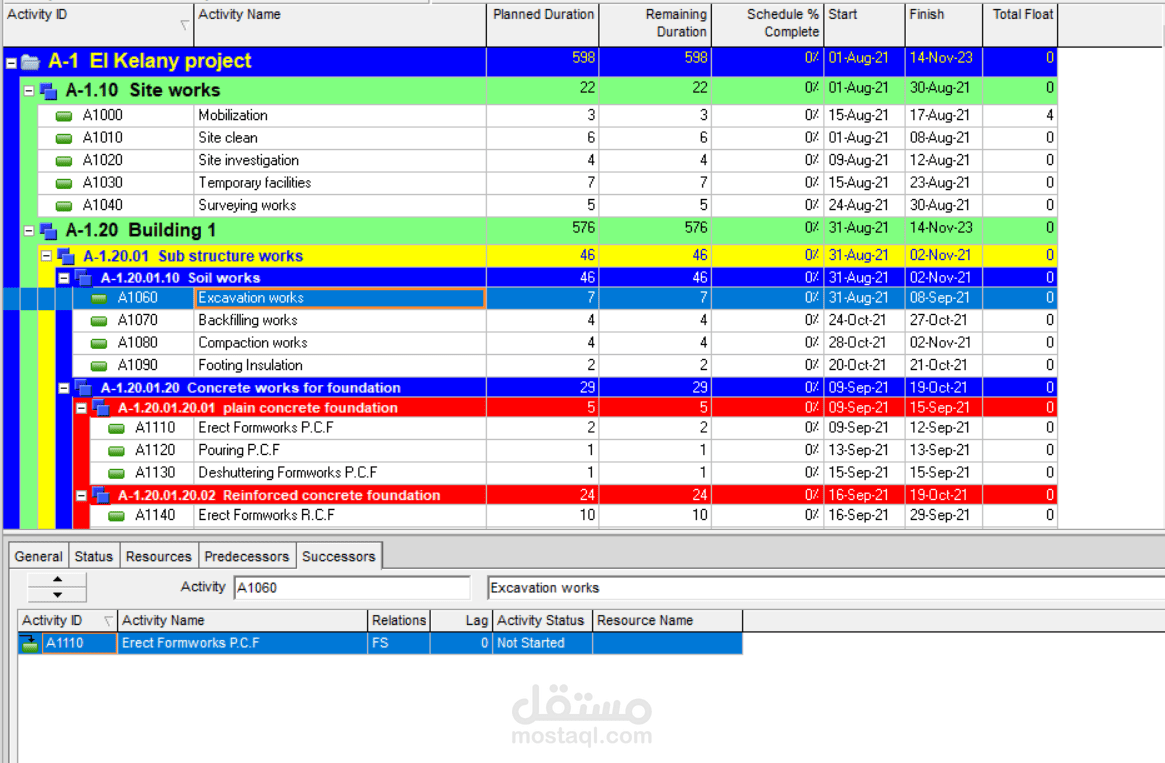Screen dimensions: 1165x763
Task: Click the down arrow next to Activity field
Action: (57, 595)
